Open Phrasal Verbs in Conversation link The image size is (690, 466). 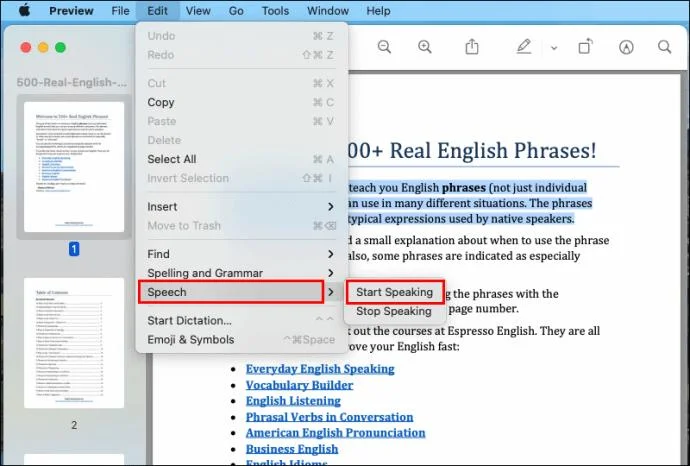click(x=330, y=417)
